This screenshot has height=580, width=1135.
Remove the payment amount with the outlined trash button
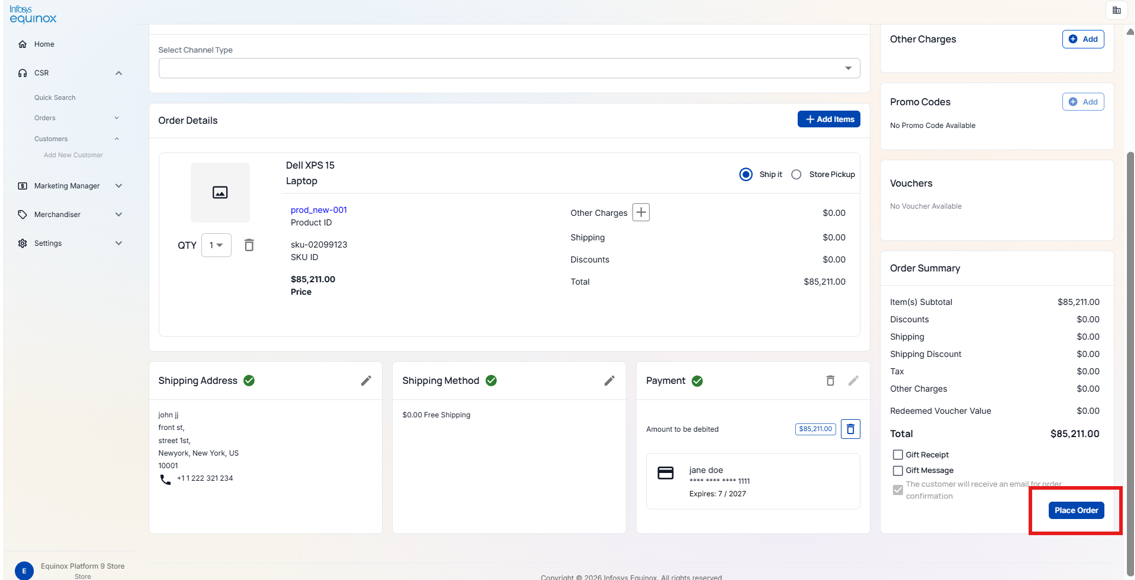click(x=851, y=429)
